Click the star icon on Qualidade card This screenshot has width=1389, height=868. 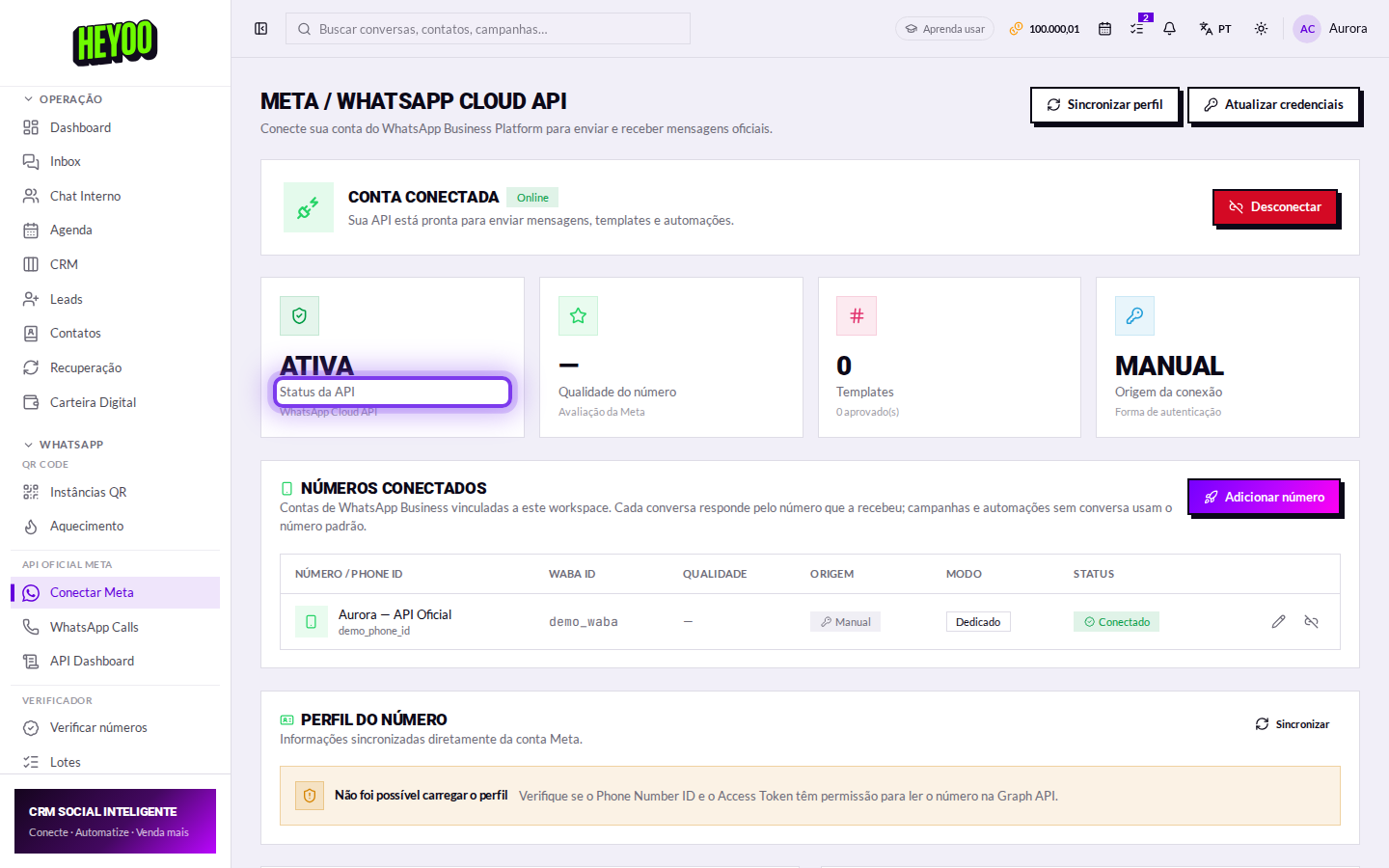pos(578,315)
